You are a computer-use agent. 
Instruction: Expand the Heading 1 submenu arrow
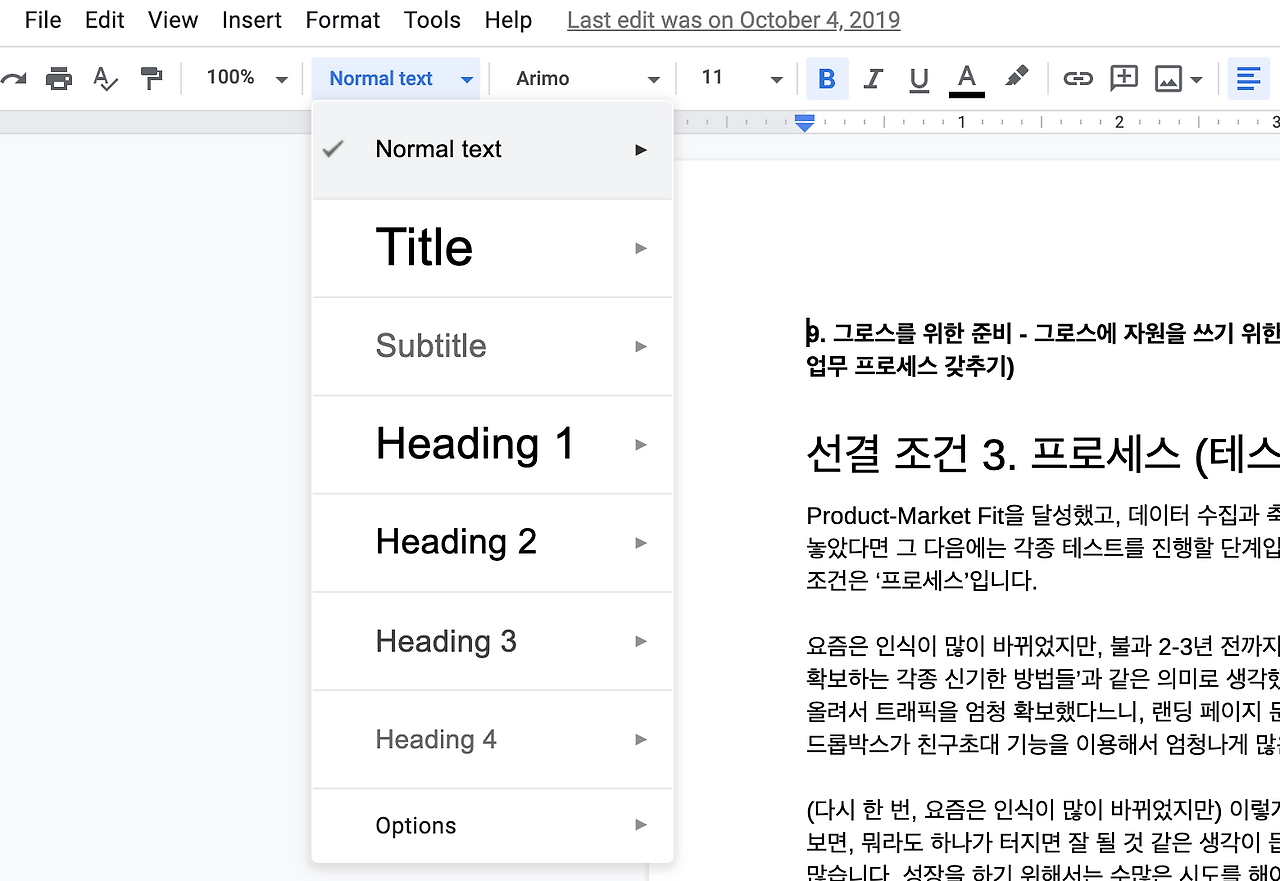point(641,445)
